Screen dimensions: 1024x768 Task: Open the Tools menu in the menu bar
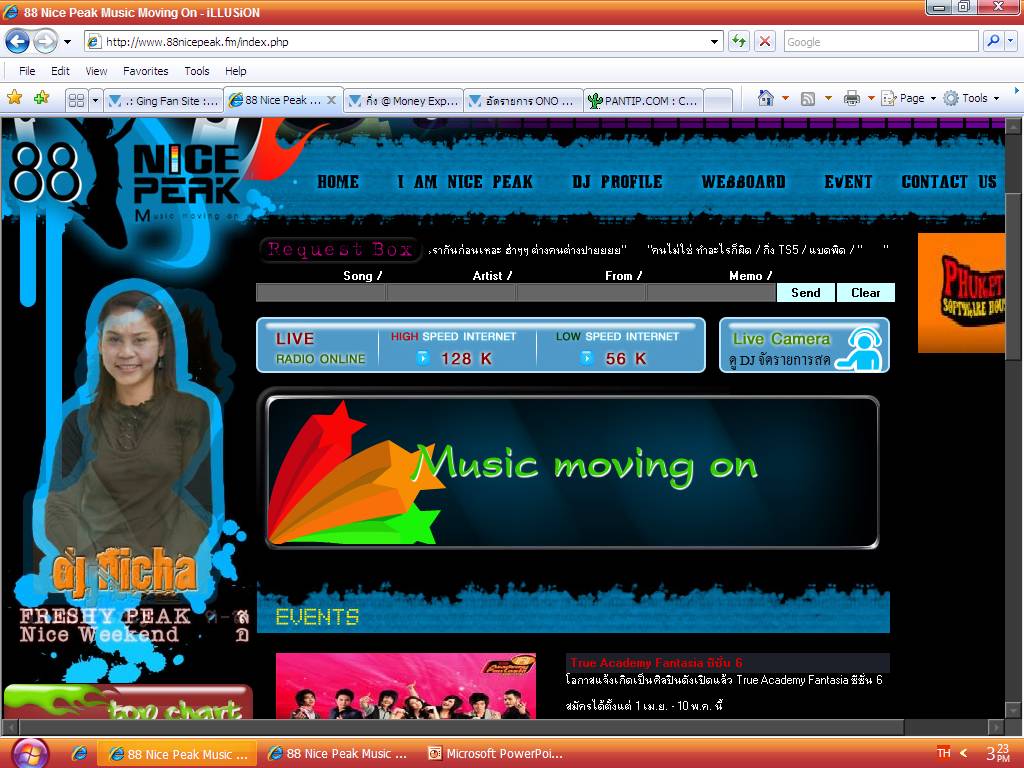[197, 71]
